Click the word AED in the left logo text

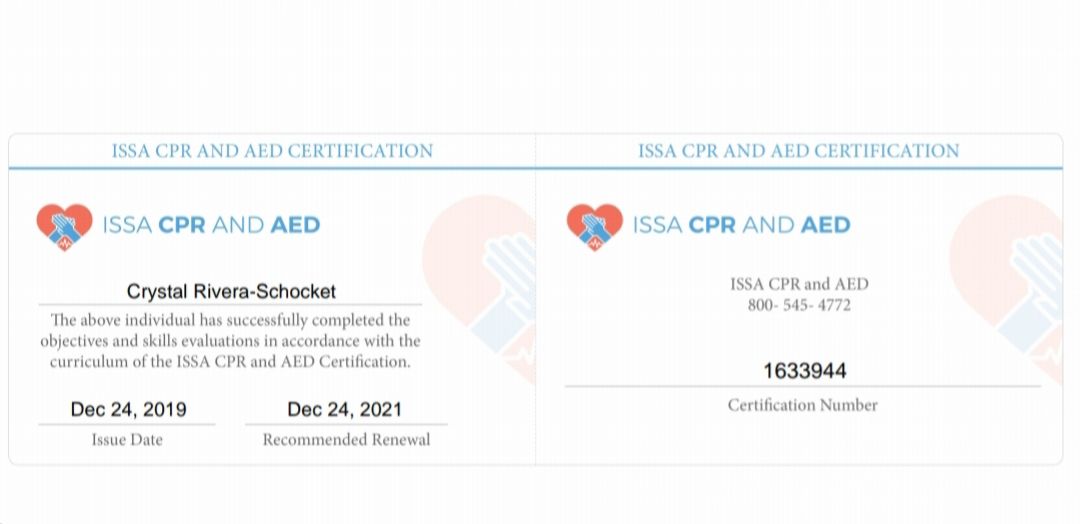295,225
